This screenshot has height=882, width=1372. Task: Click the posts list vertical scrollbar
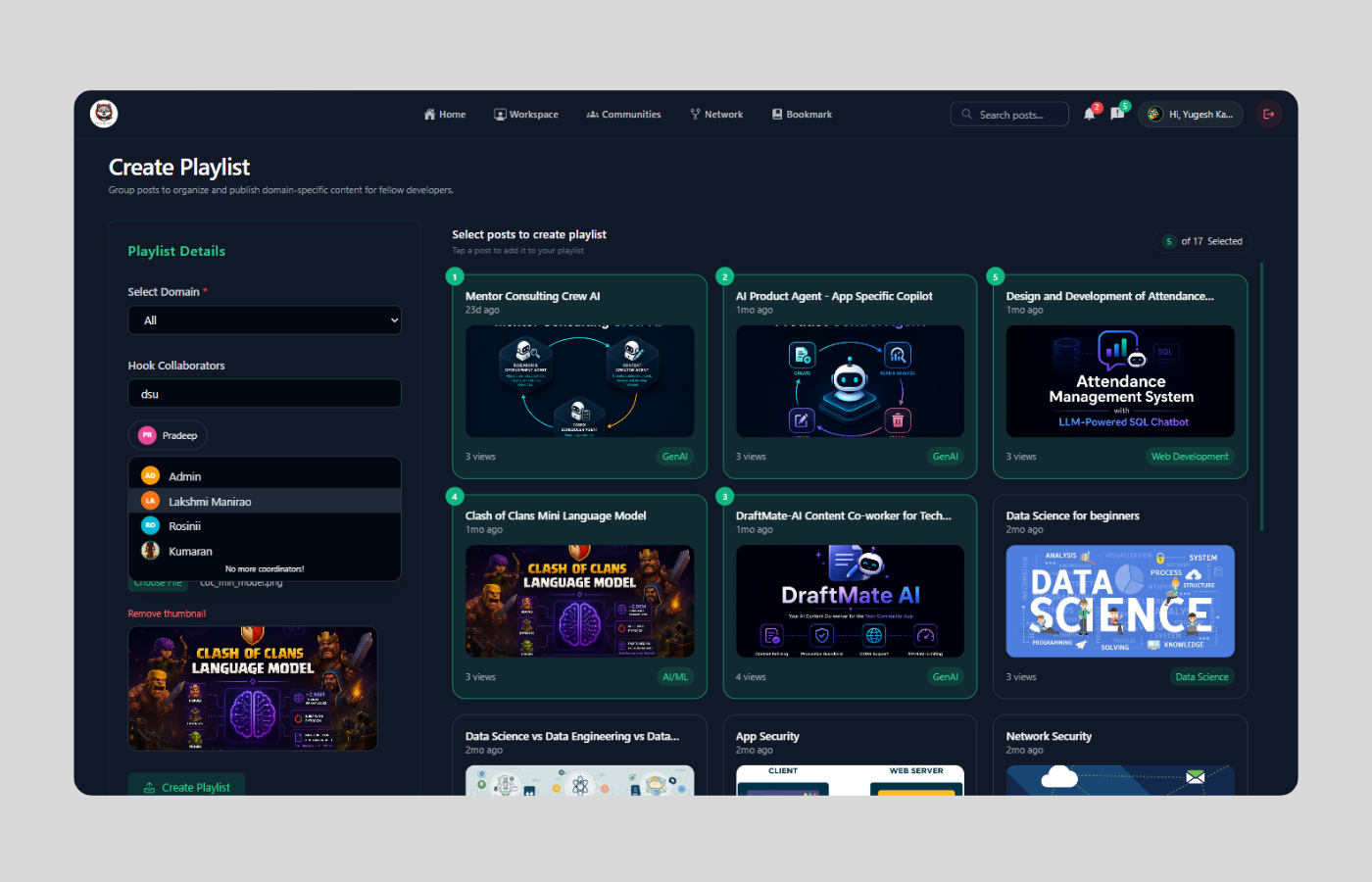1262,397
